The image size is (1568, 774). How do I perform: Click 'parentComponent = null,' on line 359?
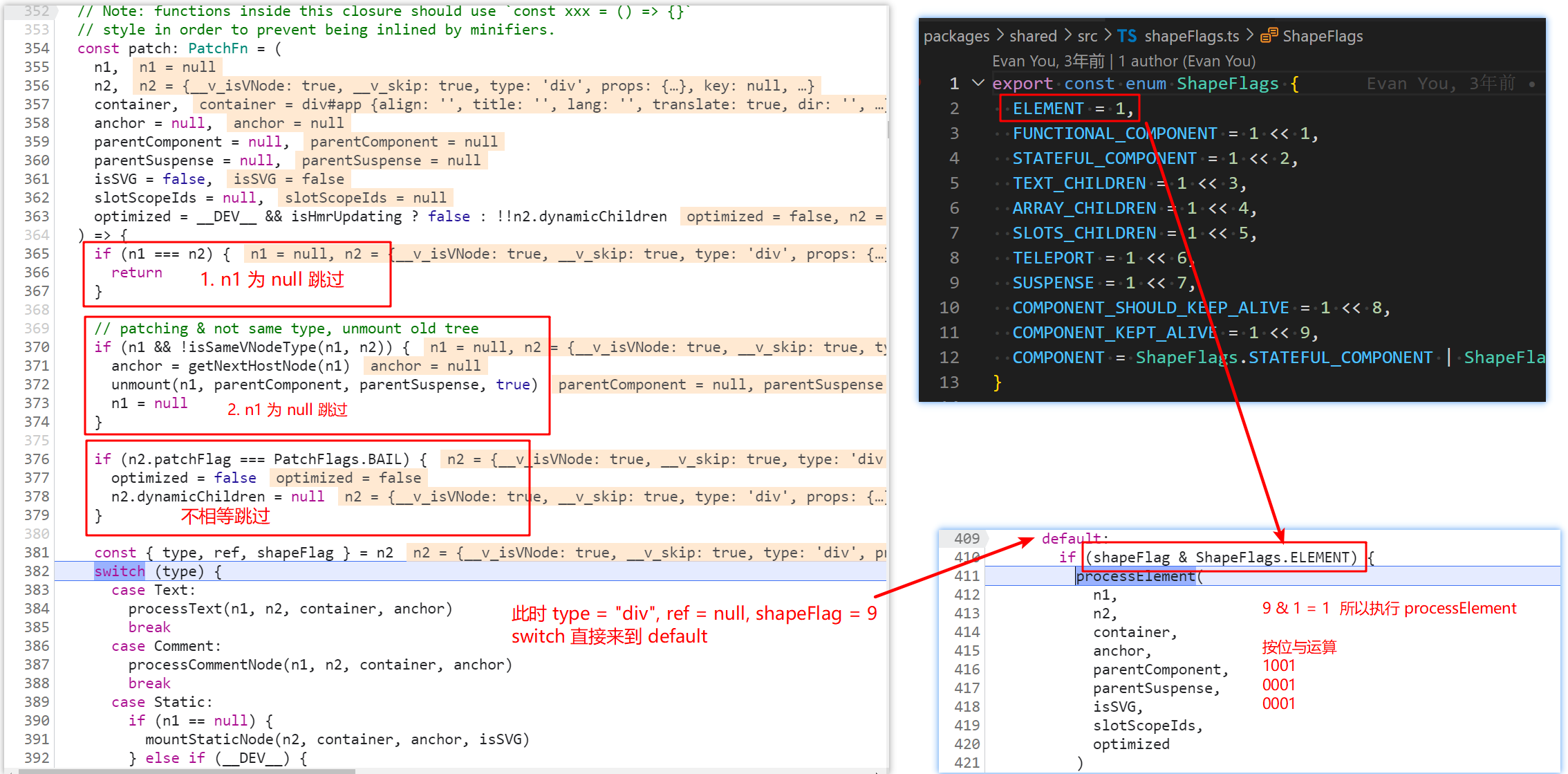(192, 142)
